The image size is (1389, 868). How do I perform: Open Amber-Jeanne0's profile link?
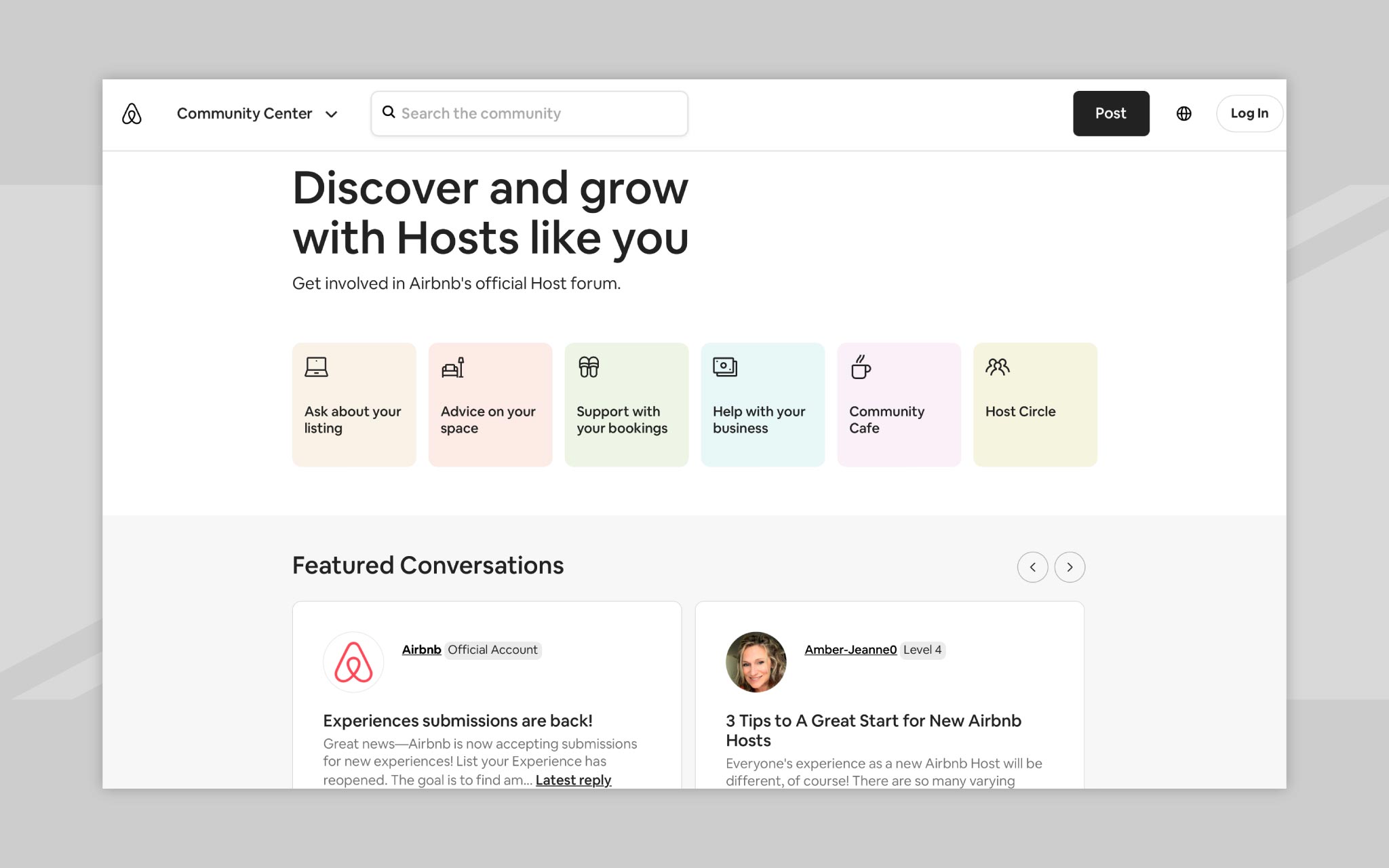coord(850,650)
